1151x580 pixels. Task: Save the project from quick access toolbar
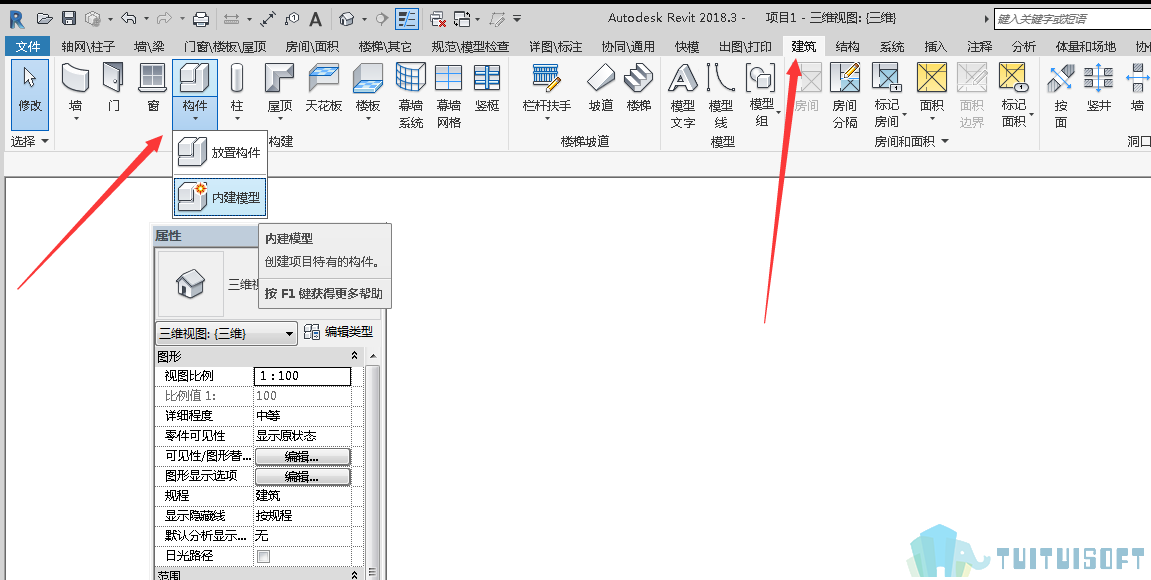[69, 18]
